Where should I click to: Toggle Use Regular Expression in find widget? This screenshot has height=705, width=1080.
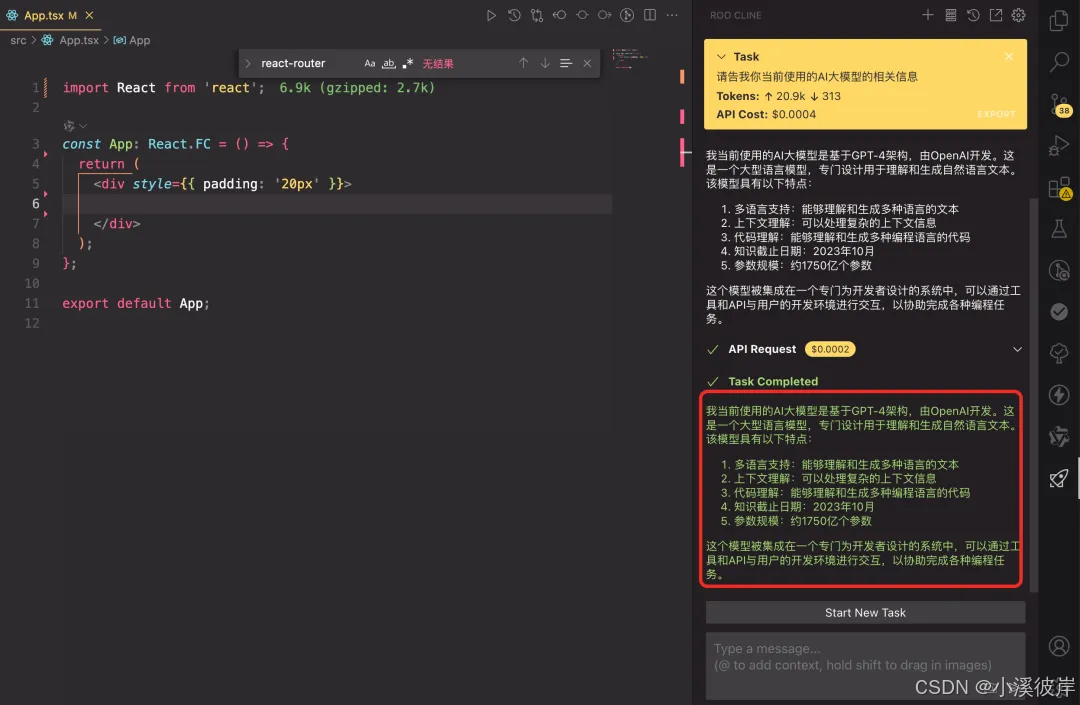pos(408,63)
